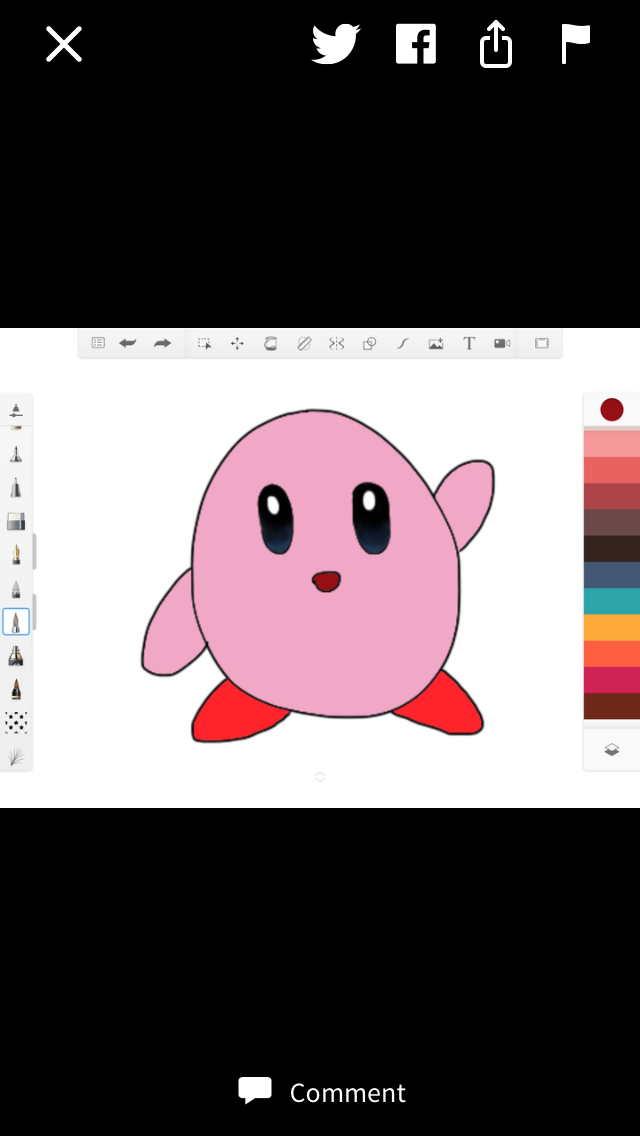Select the gold fountain pen nib brush
The width and height of the screenshot is (640, 1136).
pos(16,555)
